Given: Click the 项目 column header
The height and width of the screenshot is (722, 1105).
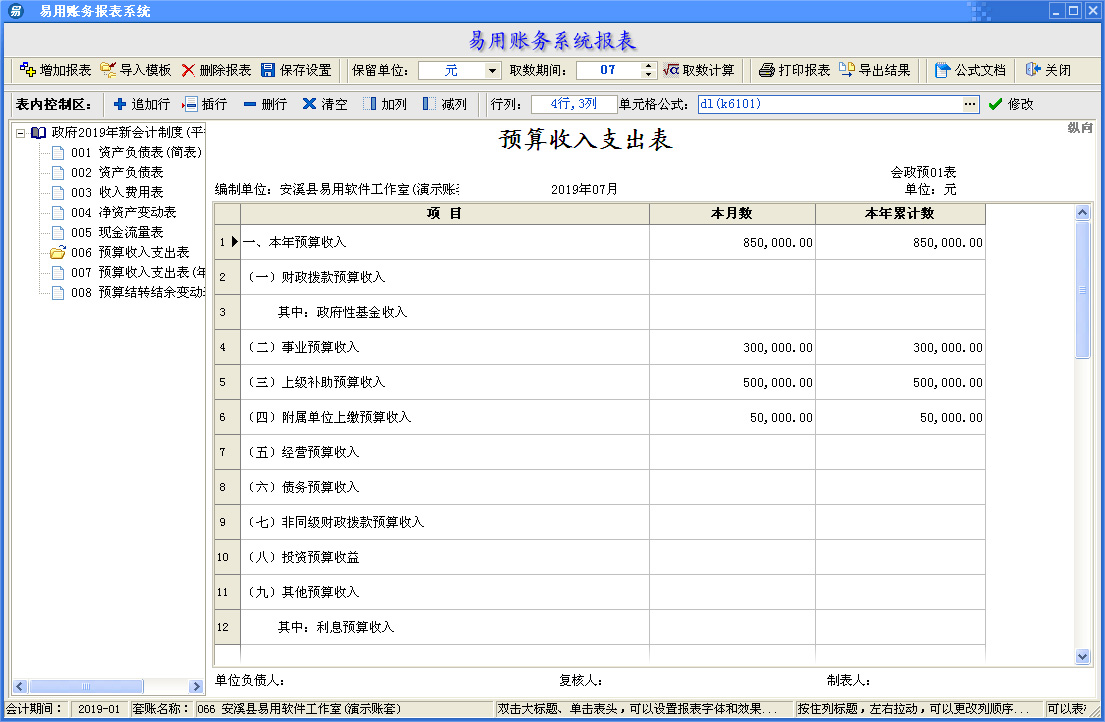Looking at the screenshot, I should coord(445,213).
